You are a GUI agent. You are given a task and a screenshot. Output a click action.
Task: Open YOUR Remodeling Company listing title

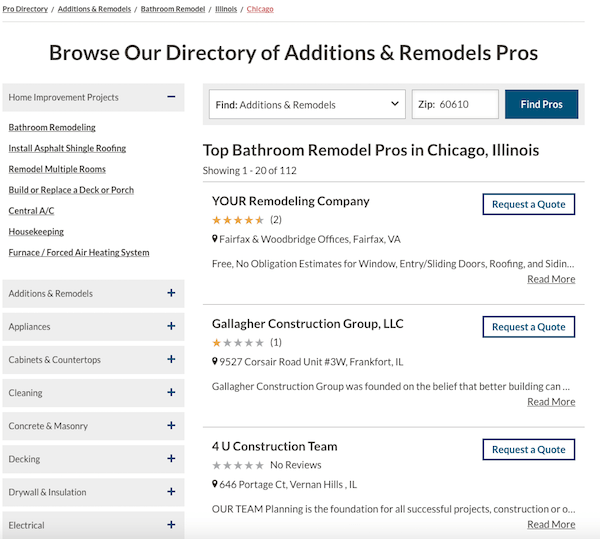click(x=290, y=201)
